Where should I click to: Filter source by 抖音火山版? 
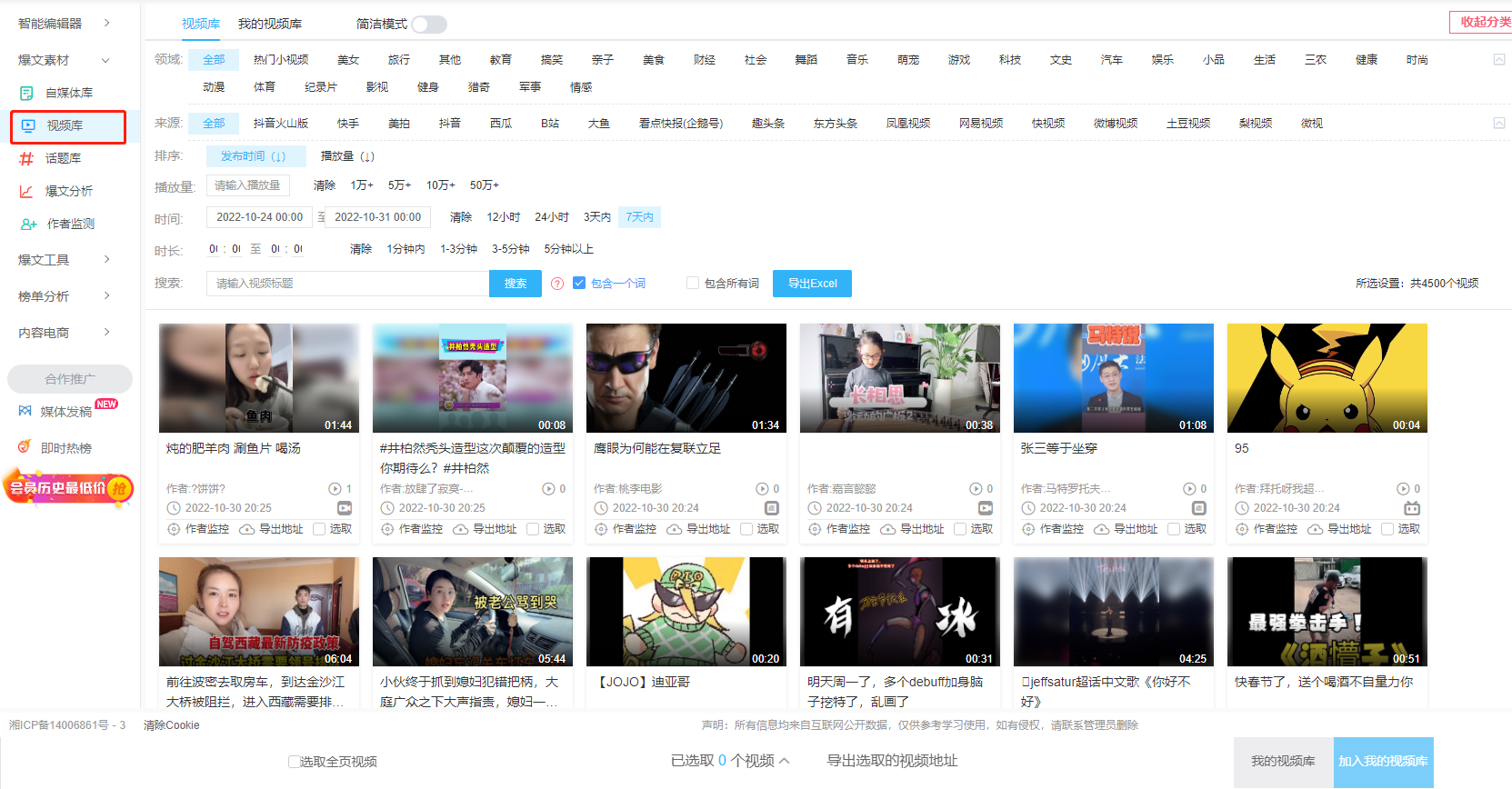281,124
